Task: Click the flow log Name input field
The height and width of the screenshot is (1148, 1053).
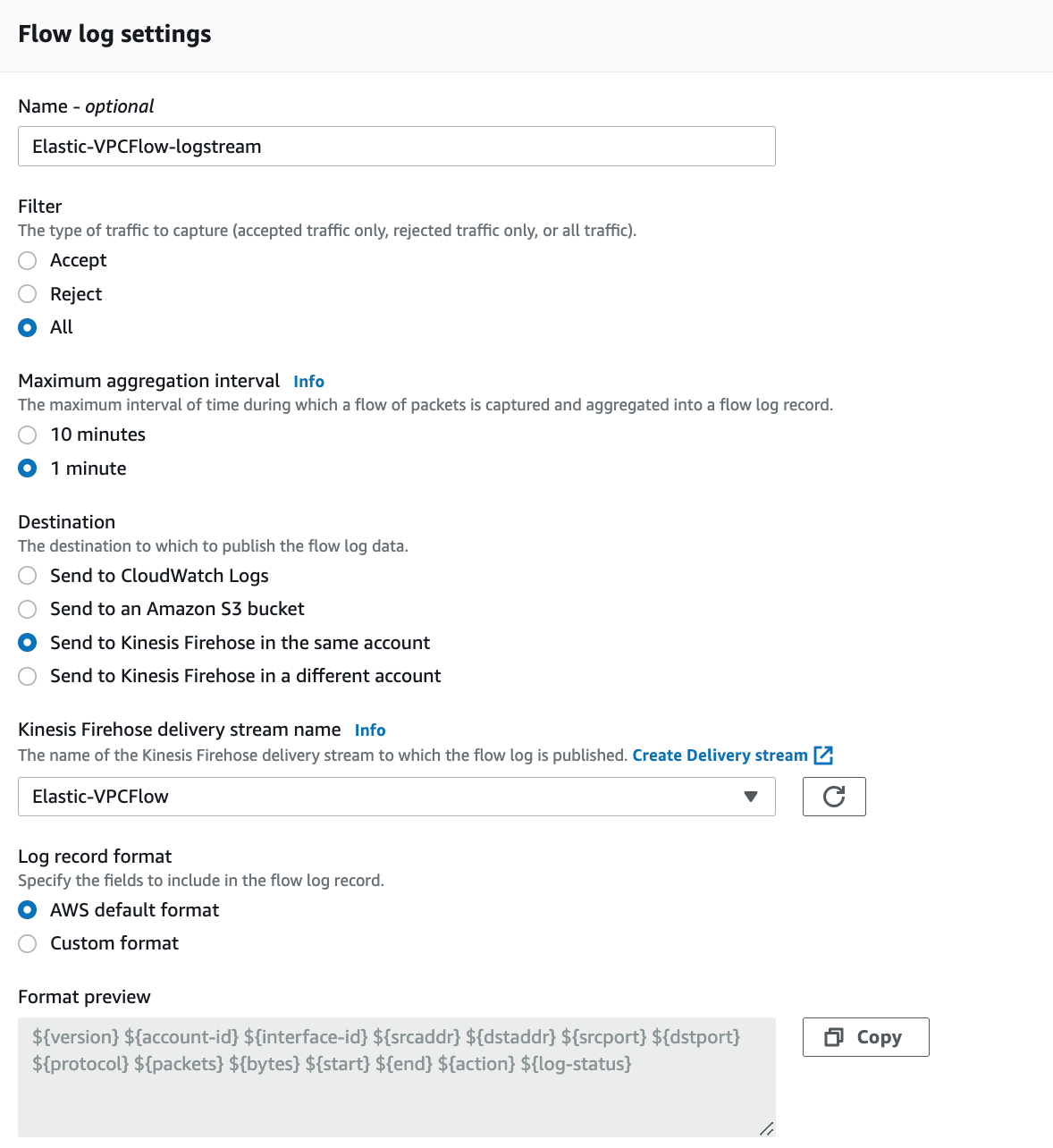Action: point(396,147)
